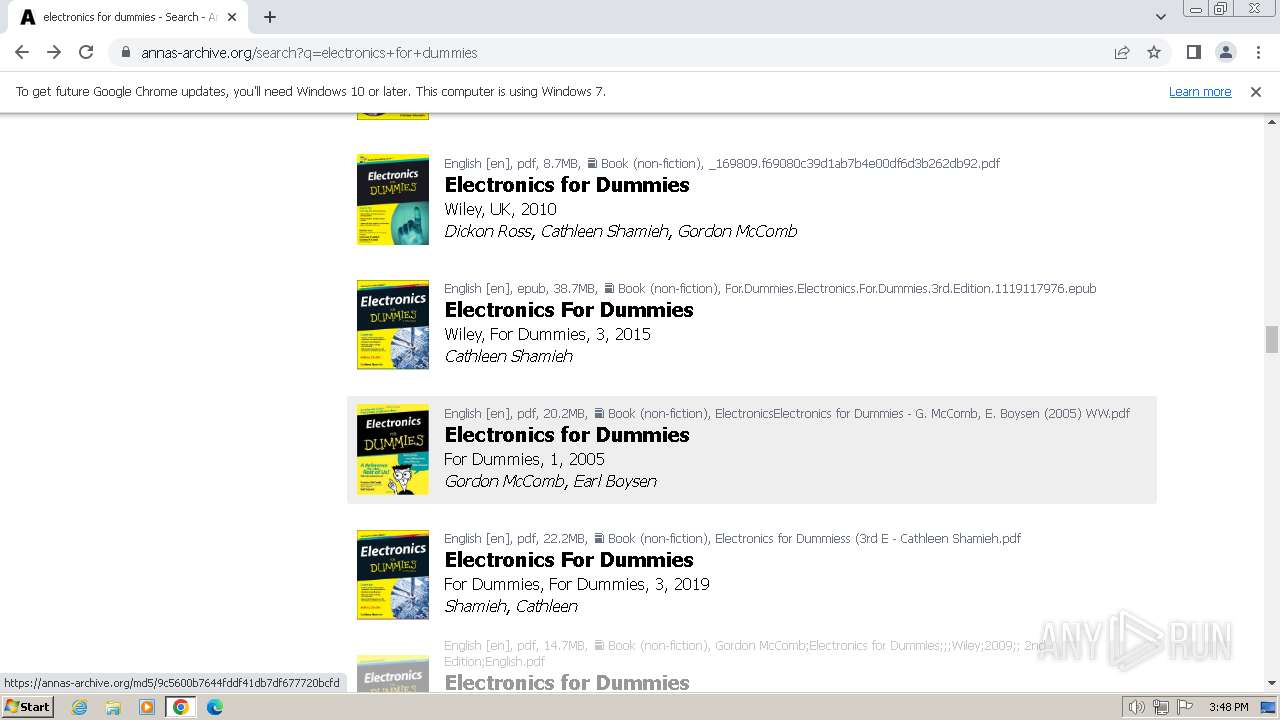The image size is (1280, 720).
Task: Expand the tab search dropdown
Action: pyautogui.click(x=1160, y=17)
